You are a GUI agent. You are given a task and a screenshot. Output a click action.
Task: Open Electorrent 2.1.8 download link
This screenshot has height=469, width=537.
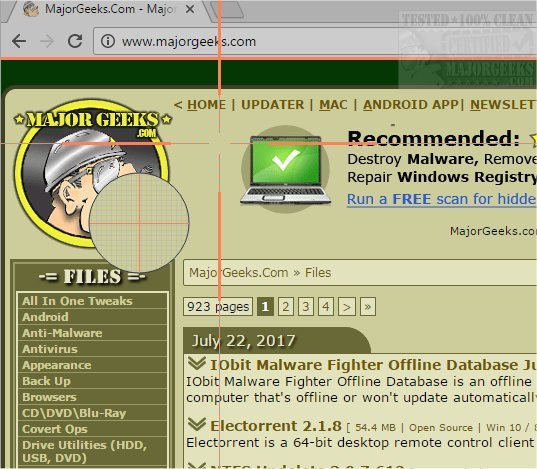(276, 426)
